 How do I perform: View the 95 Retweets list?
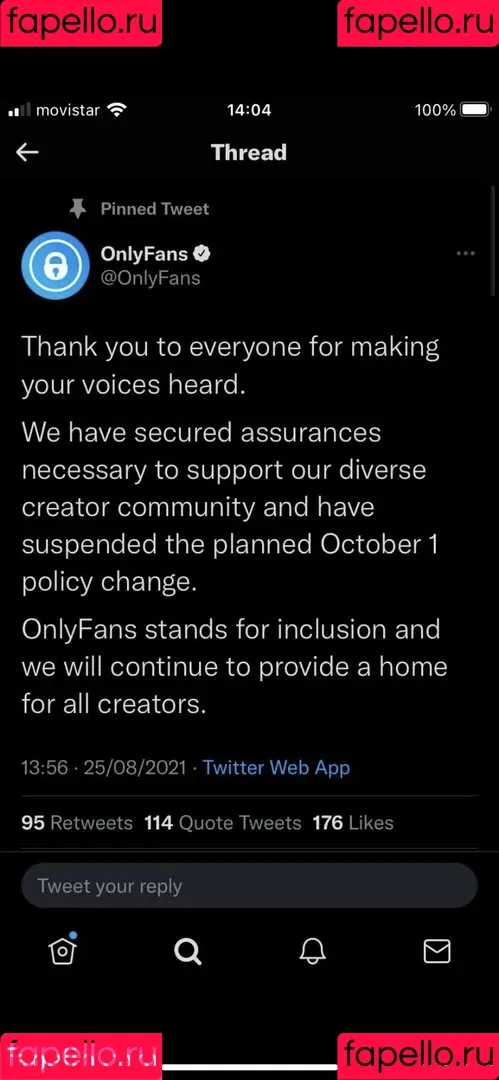pyautogui.click(x=77, y=822)
